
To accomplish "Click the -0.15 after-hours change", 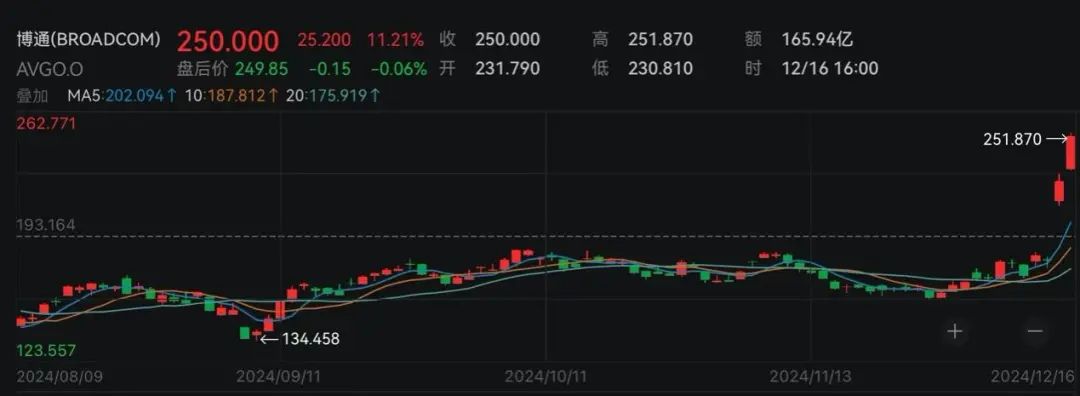I will [x=330, y=69].
